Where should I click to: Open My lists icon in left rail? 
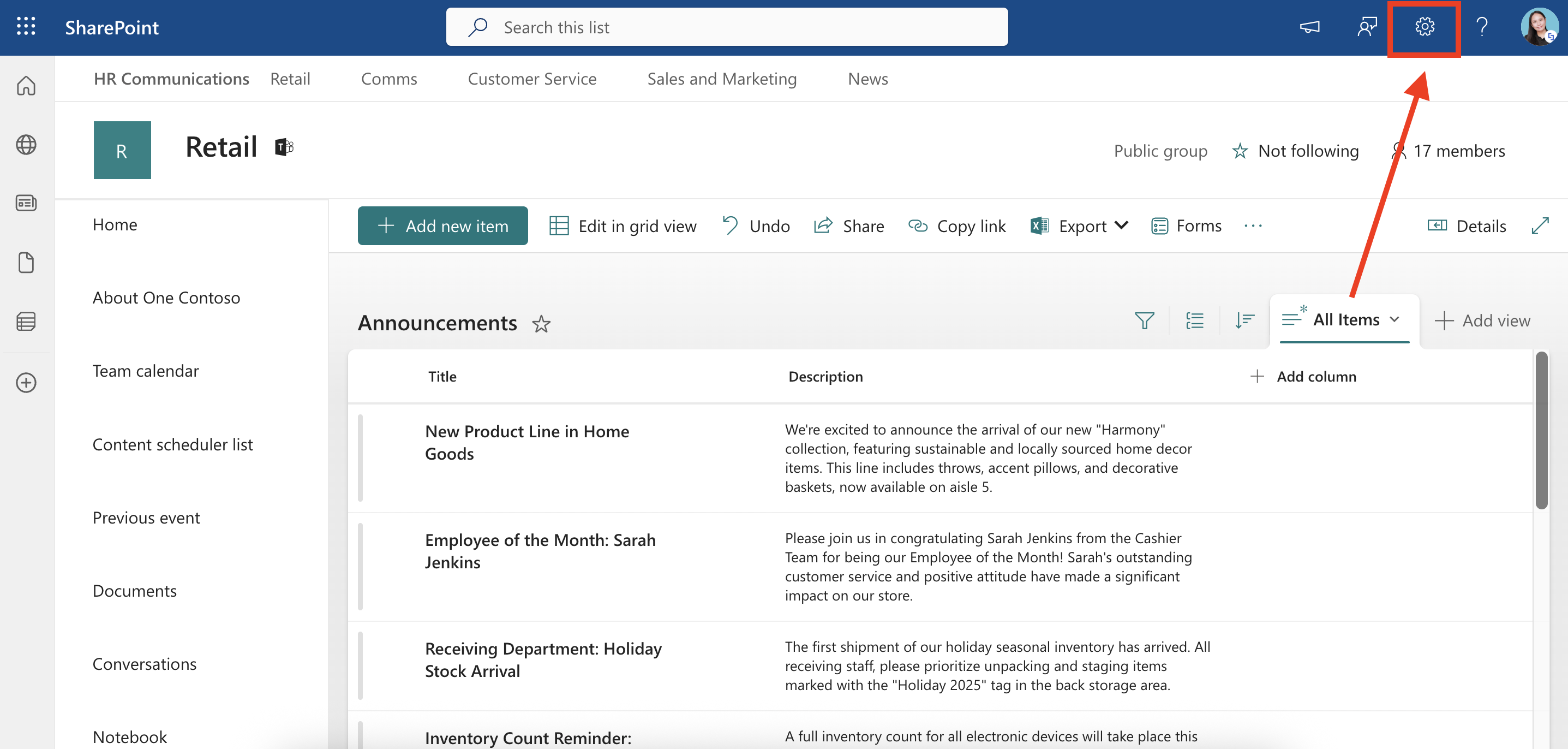click(x=26, y=321)
